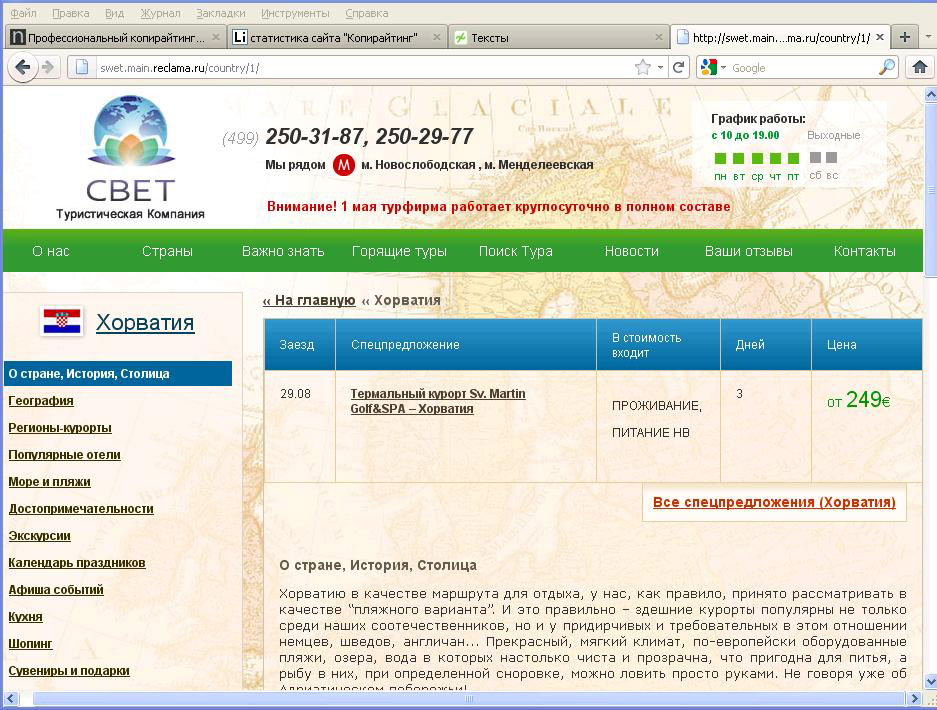Open Контакты navigation item
Screen dimensions: 937x710
865,251
